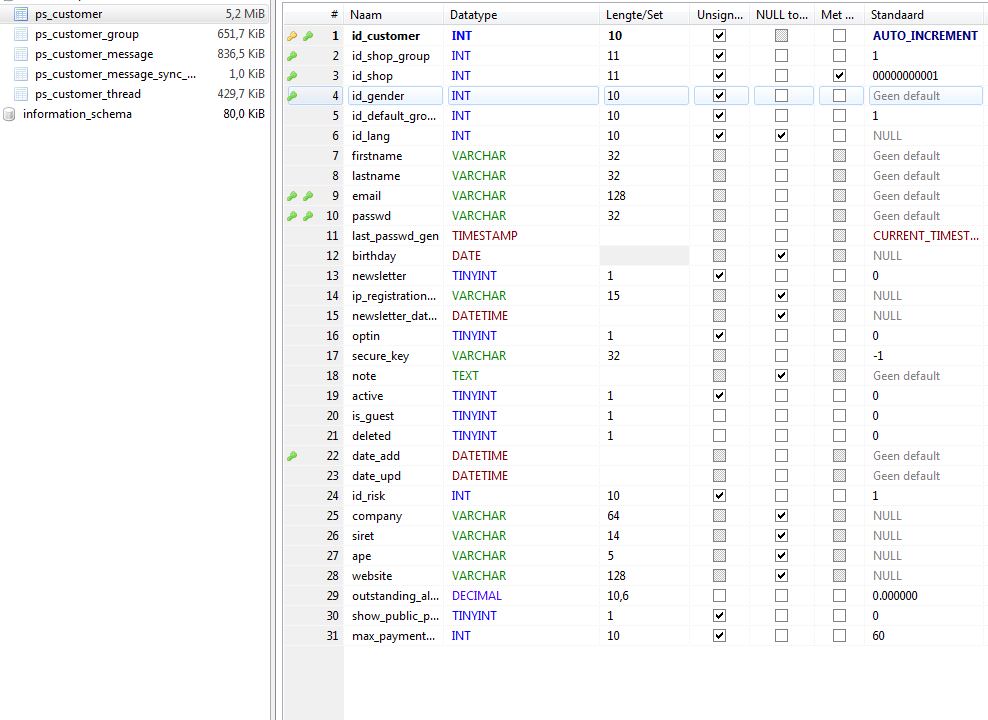This screenshot has width=988, height=720.
Task: Click the ps_customer_thread table icon
Action: 21,94
